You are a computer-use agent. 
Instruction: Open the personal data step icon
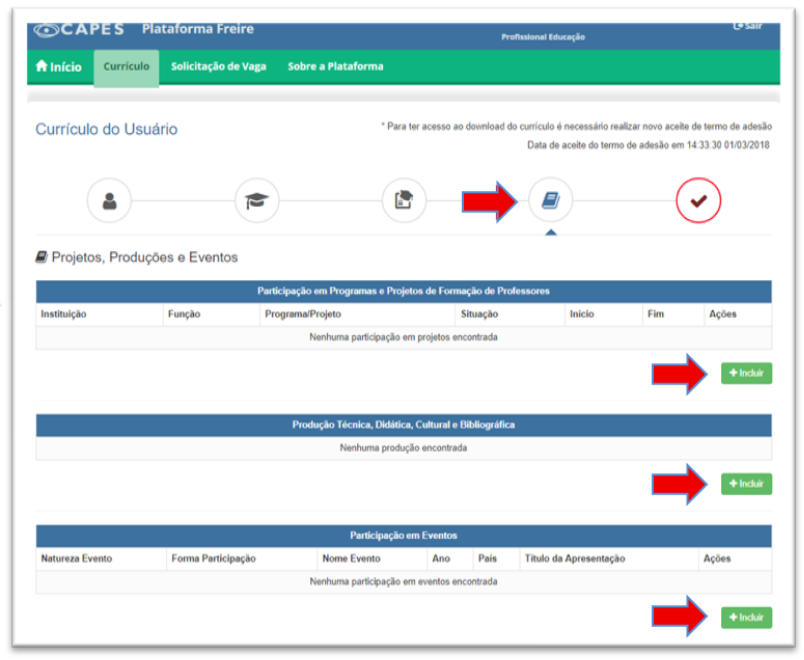[x=109, y=201]
